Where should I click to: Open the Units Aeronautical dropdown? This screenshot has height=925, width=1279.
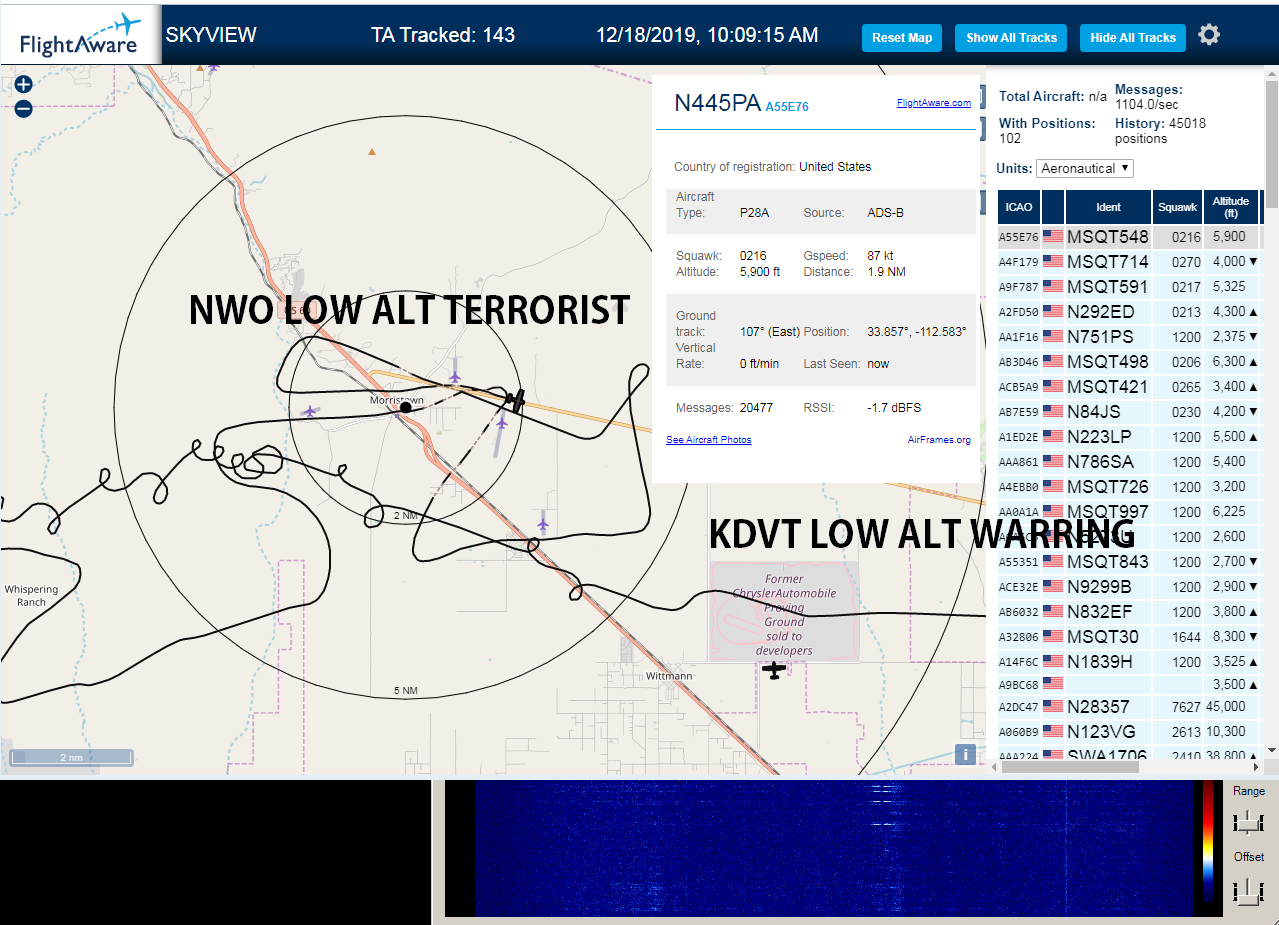(x=1085, y=168)
